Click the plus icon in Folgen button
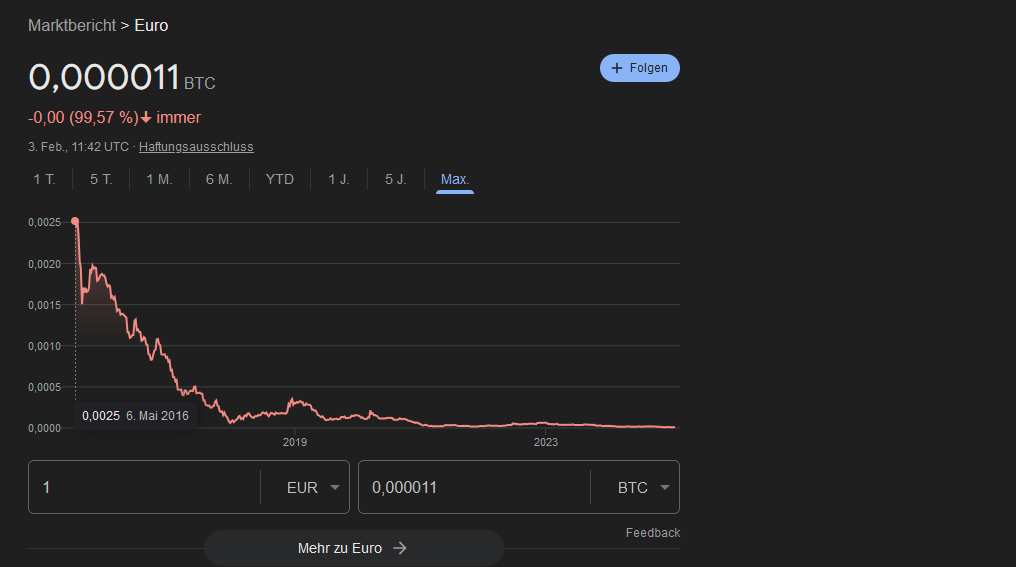The image size is (1016, 567). tap(617, 68)
